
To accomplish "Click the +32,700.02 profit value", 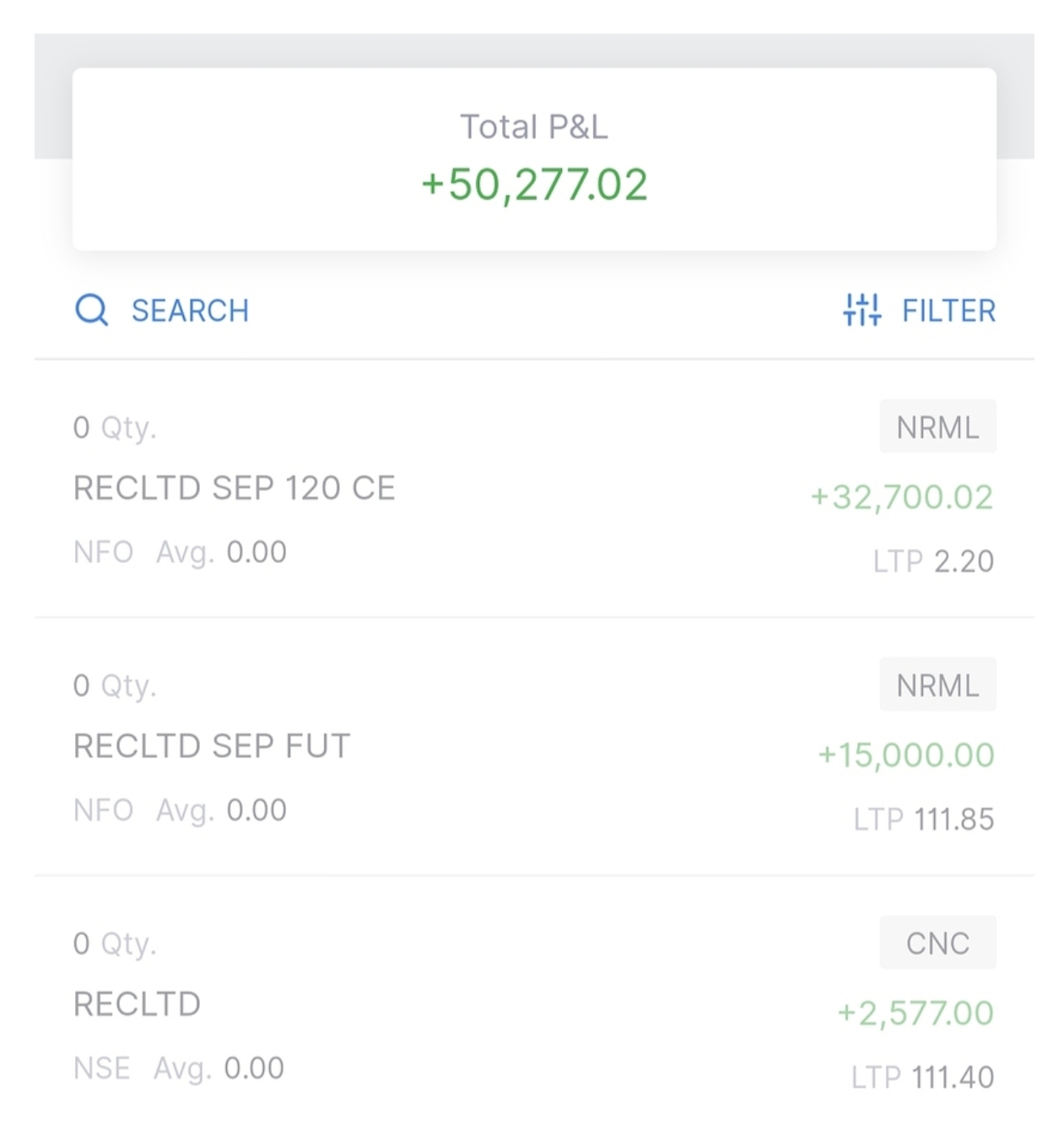I will (x=901, y=497).
